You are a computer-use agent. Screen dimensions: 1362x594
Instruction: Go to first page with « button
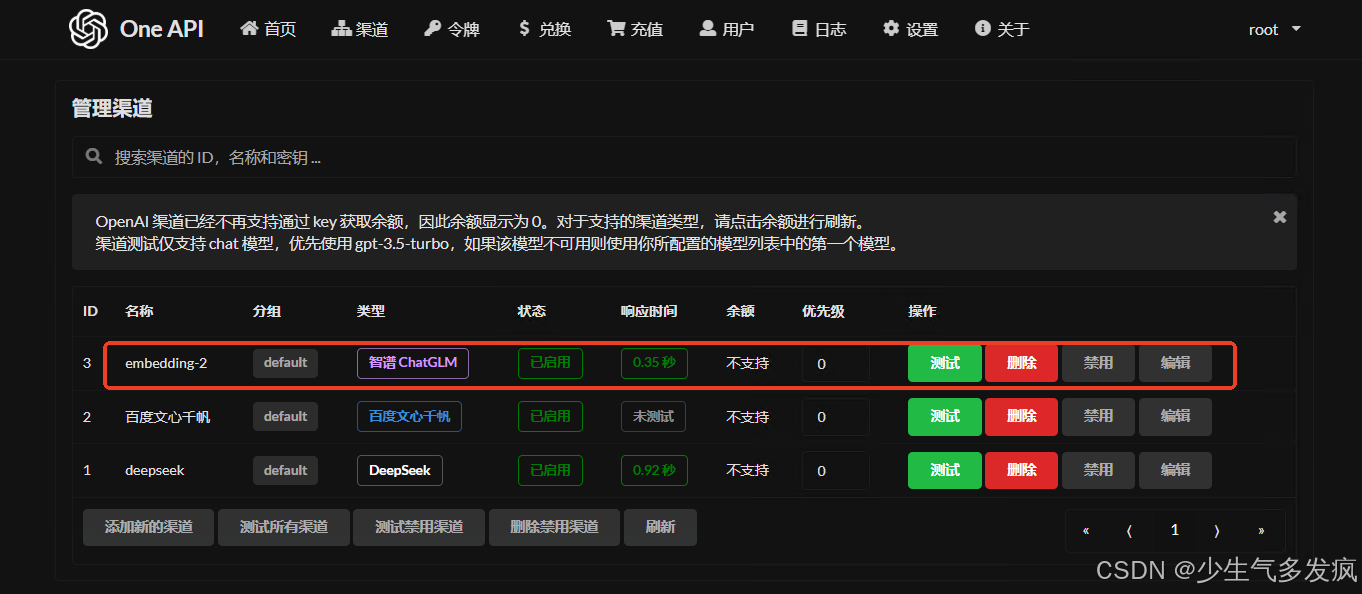[x=1086, y=531]
